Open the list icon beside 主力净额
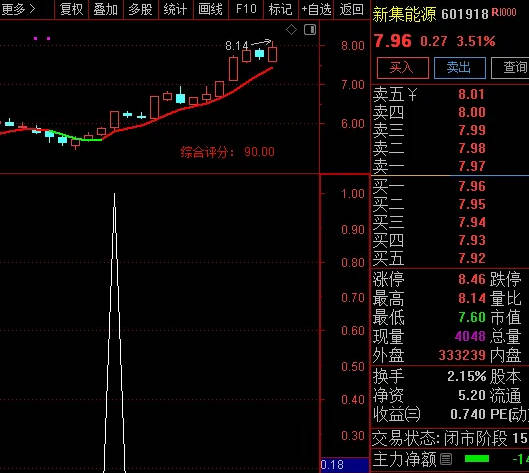This screenshot has width=529, height=473. (x=446, y=459)
